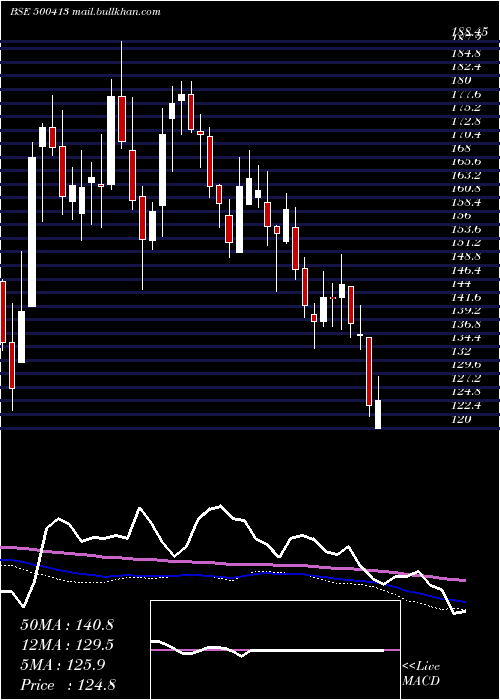The width and height of the screenshot is (500, 700).
Task: Click the 132 price axis label
Action: click(x=462, y=351)
